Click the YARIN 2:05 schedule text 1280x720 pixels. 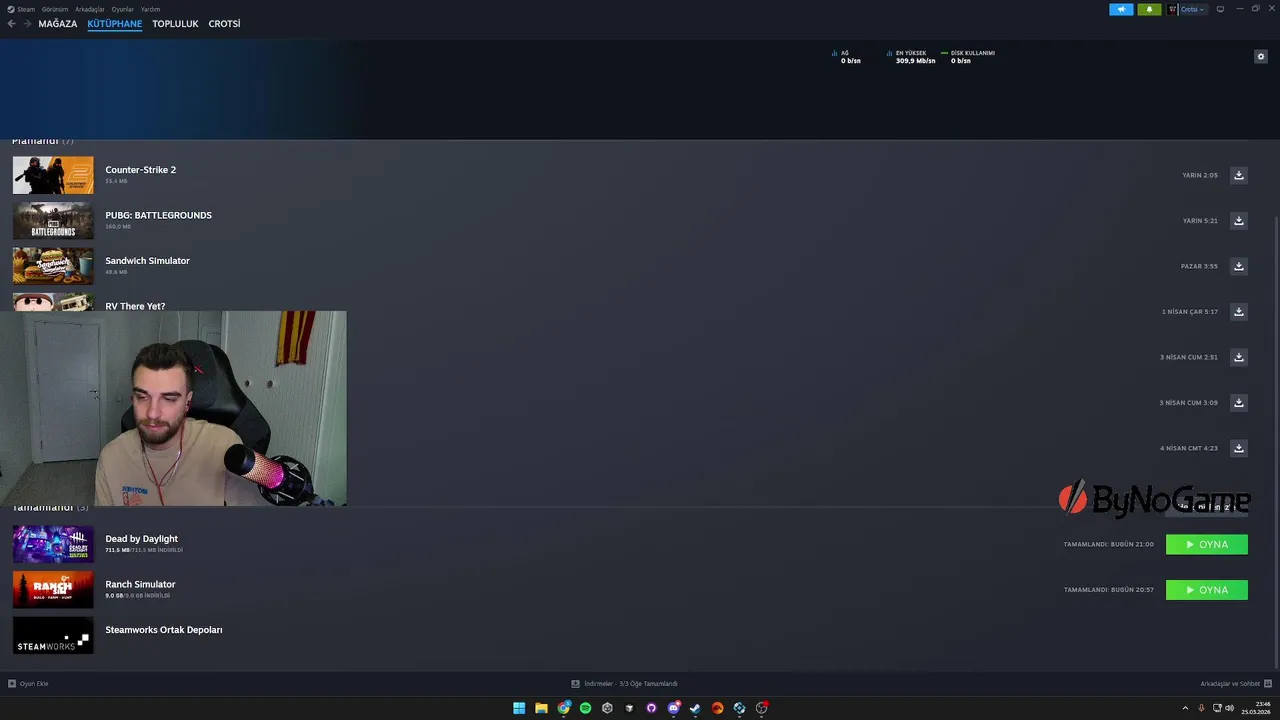point(1200,175)
